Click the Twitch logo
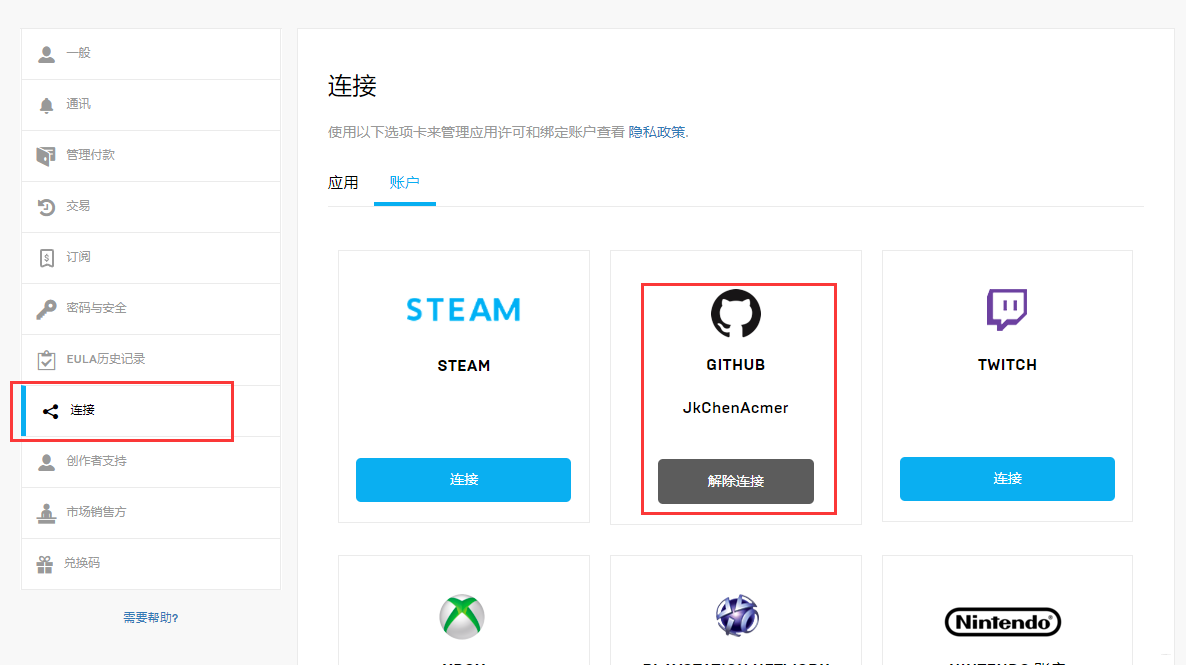This screenshot has height=665, width=1186. click(x=1007, y=309)
